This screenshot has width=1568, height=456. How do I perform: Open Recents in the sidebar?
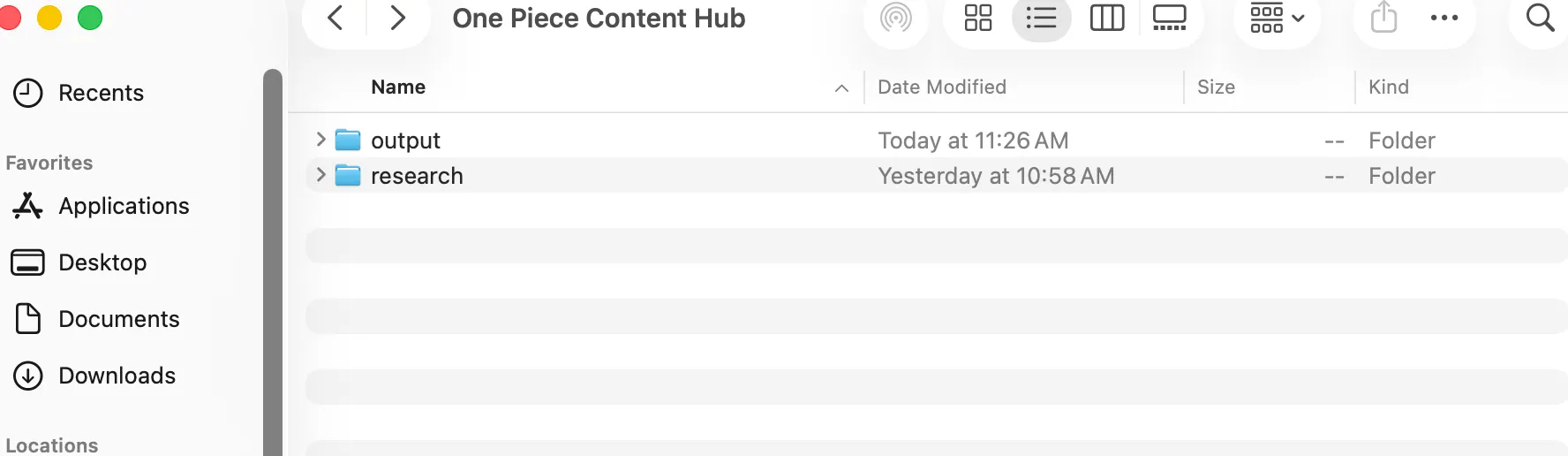click(101, 93)
